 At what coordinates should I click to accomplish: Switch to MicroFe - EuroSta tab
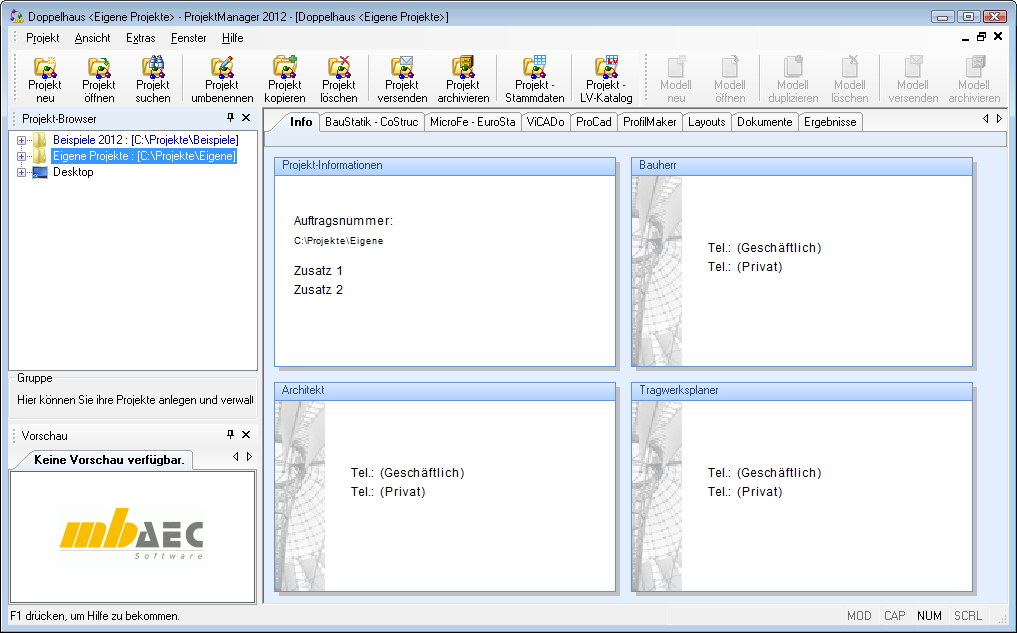tap(472, 121)
